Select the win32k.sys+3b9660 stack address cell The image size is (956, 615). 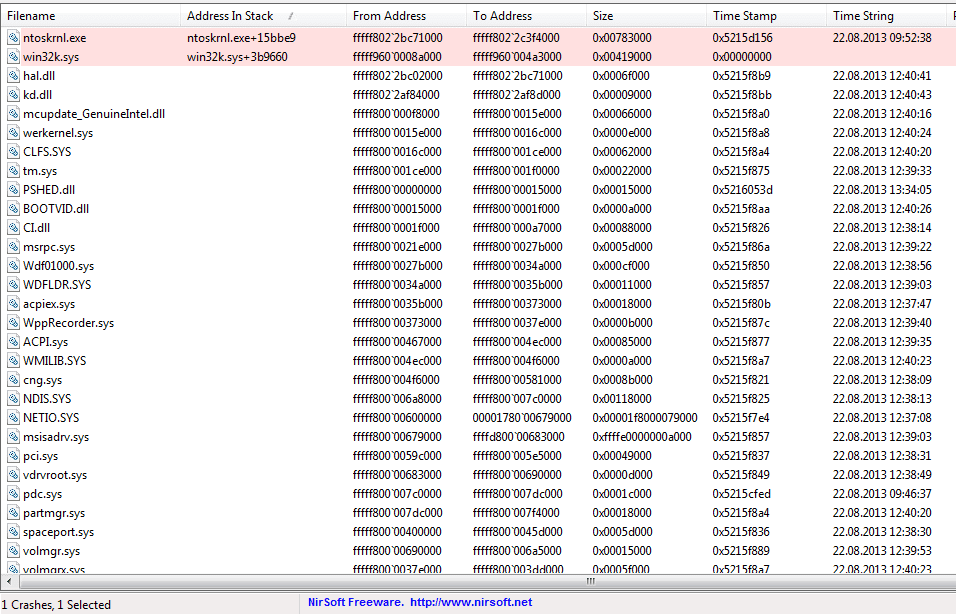click(237, 57)
